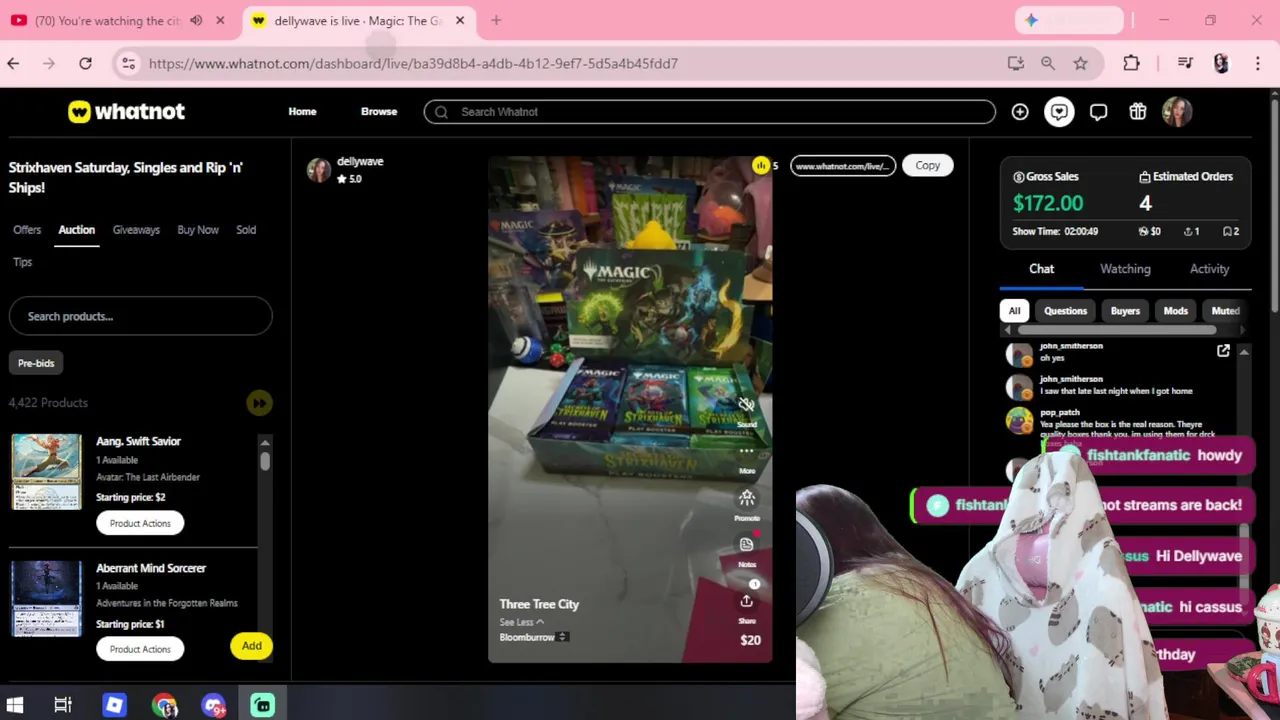Viewport: 1280px width, 720px height.
Task: Switch to the Activity tab
Action: tap(1209, 269)
